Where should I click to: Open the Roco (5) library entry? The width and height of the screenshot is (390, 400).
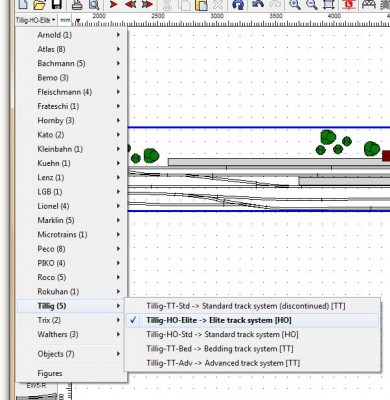pos(72,277)
